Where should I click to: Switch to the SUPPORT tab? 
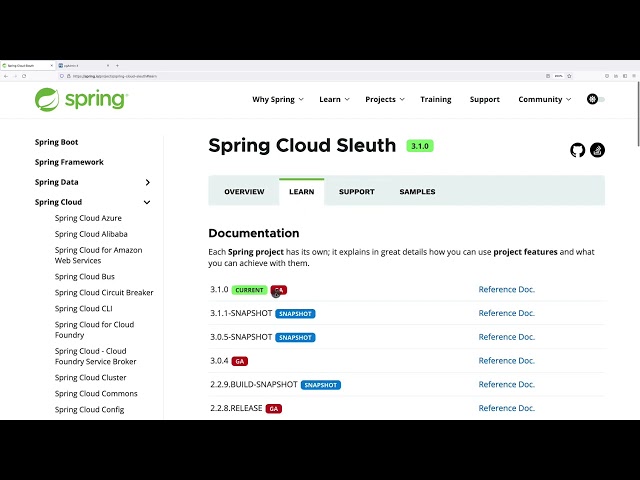[356, 192]
